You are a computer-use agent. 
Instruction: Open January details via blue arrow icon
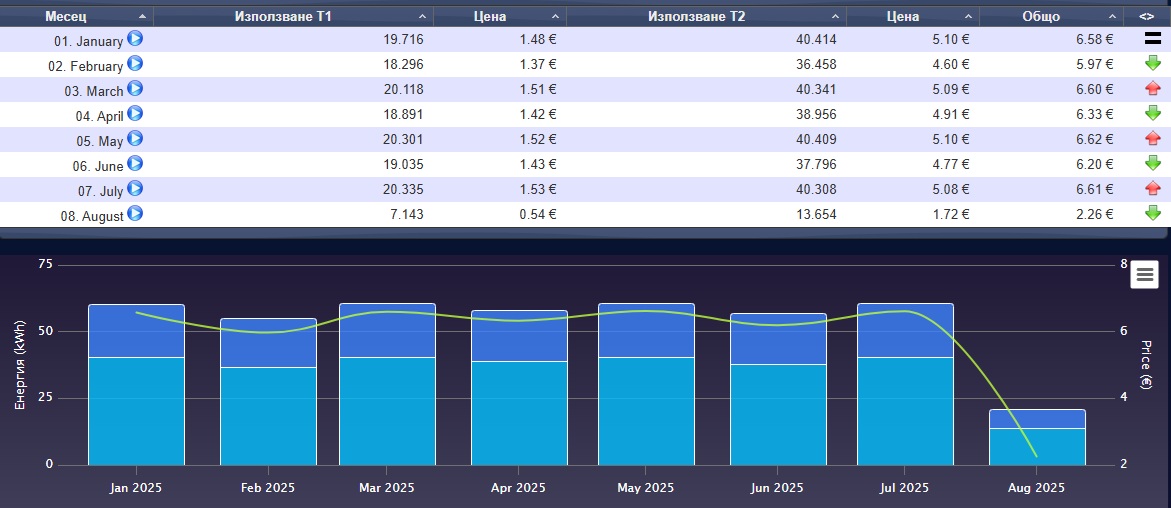pos(135,39)
